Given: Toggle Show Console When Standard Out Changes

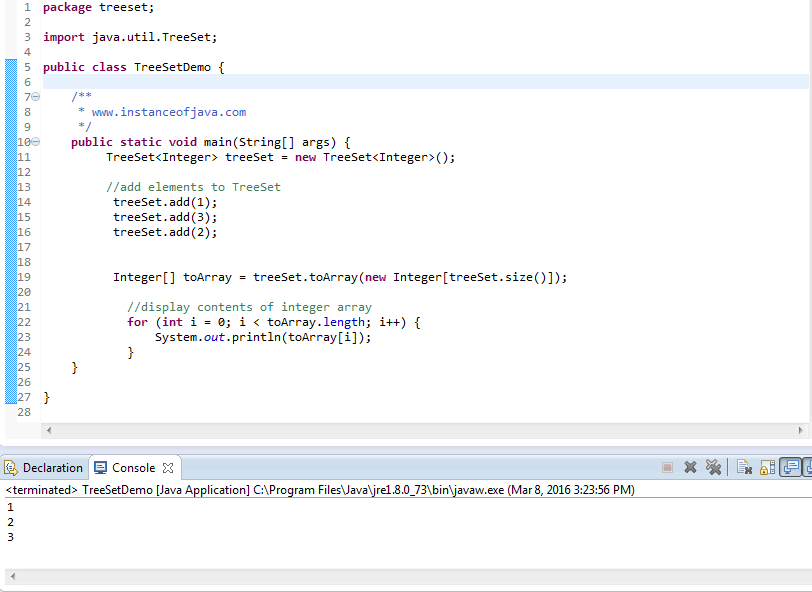Looking at the screenshot, I should (x=789, y=467).
